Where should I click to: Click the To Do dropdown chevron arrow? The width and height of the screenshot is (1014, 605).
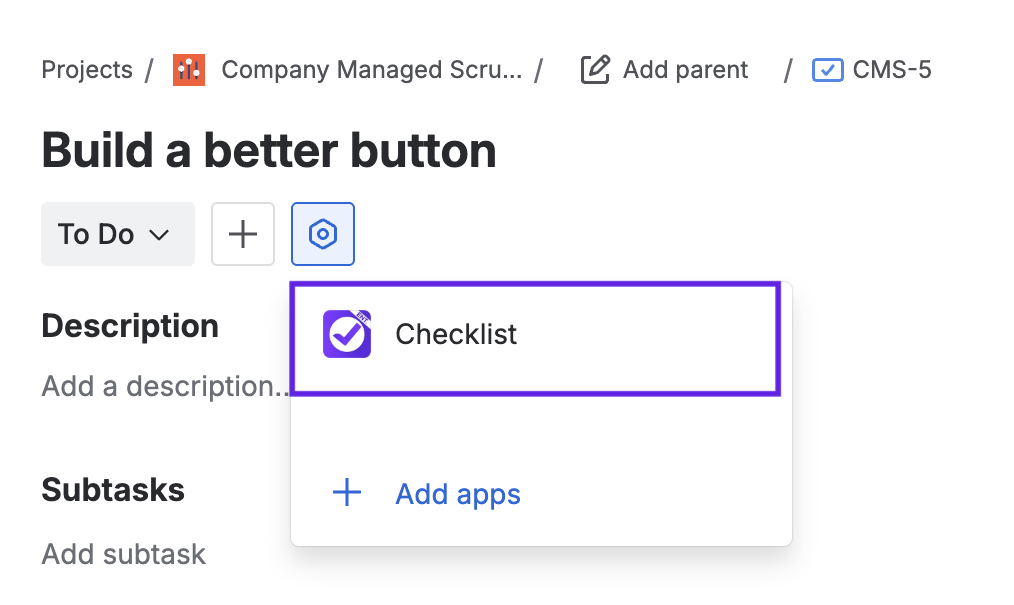(159, 235)
